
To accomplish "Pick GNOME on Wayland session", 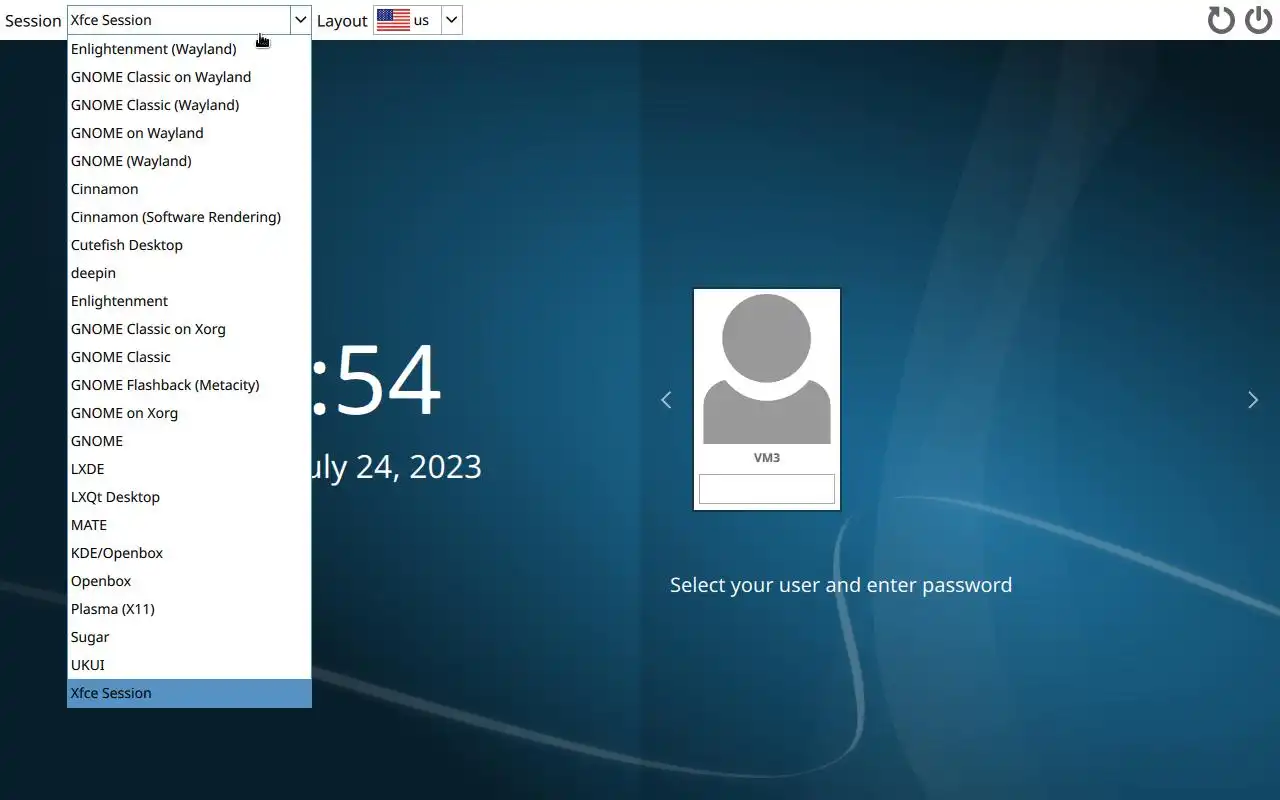I will tap(189, 133).
